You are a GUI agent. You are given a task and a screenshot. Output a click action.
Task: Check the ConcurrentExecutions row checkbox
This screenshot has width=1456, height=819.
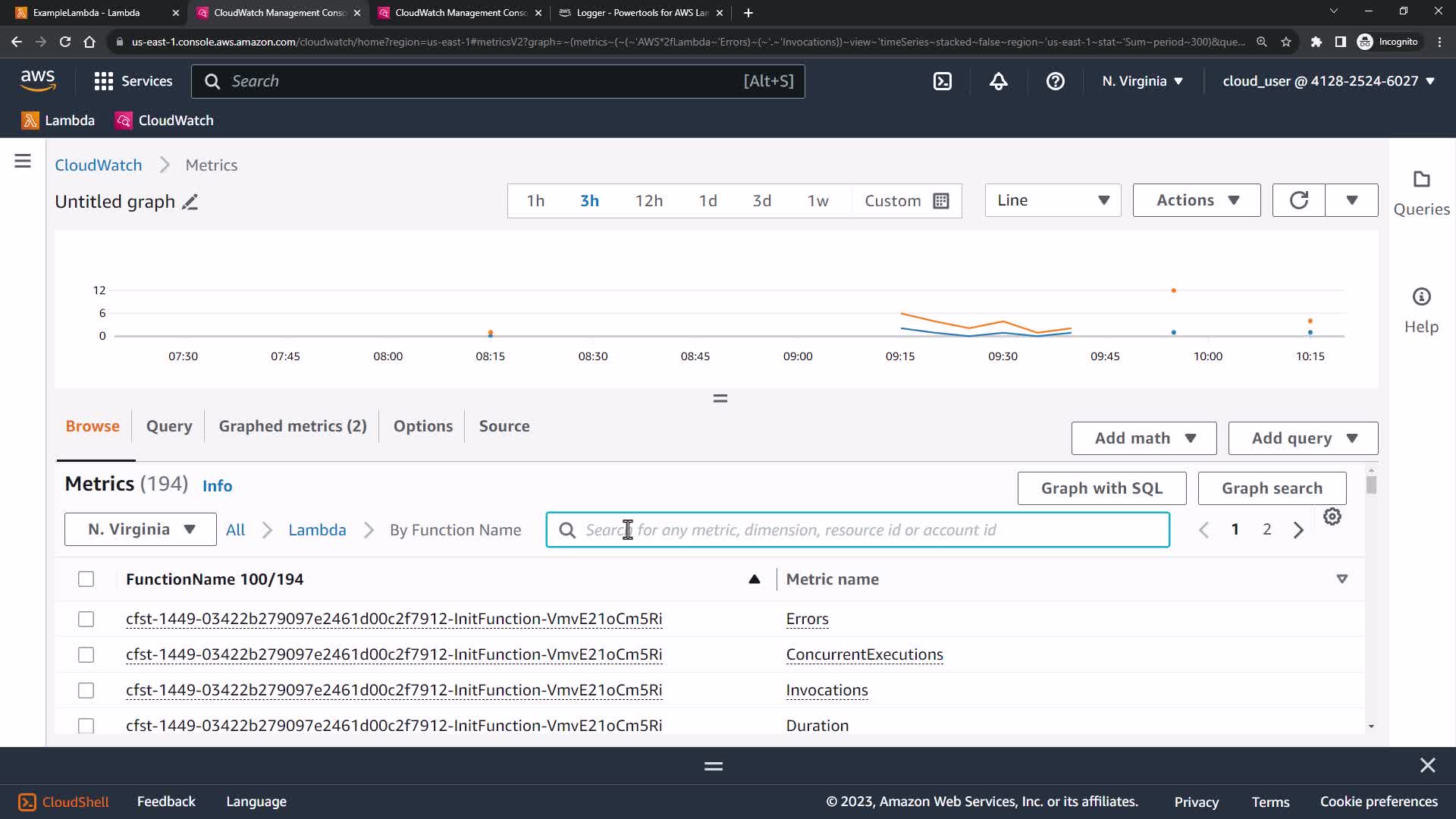pos(86,655)
